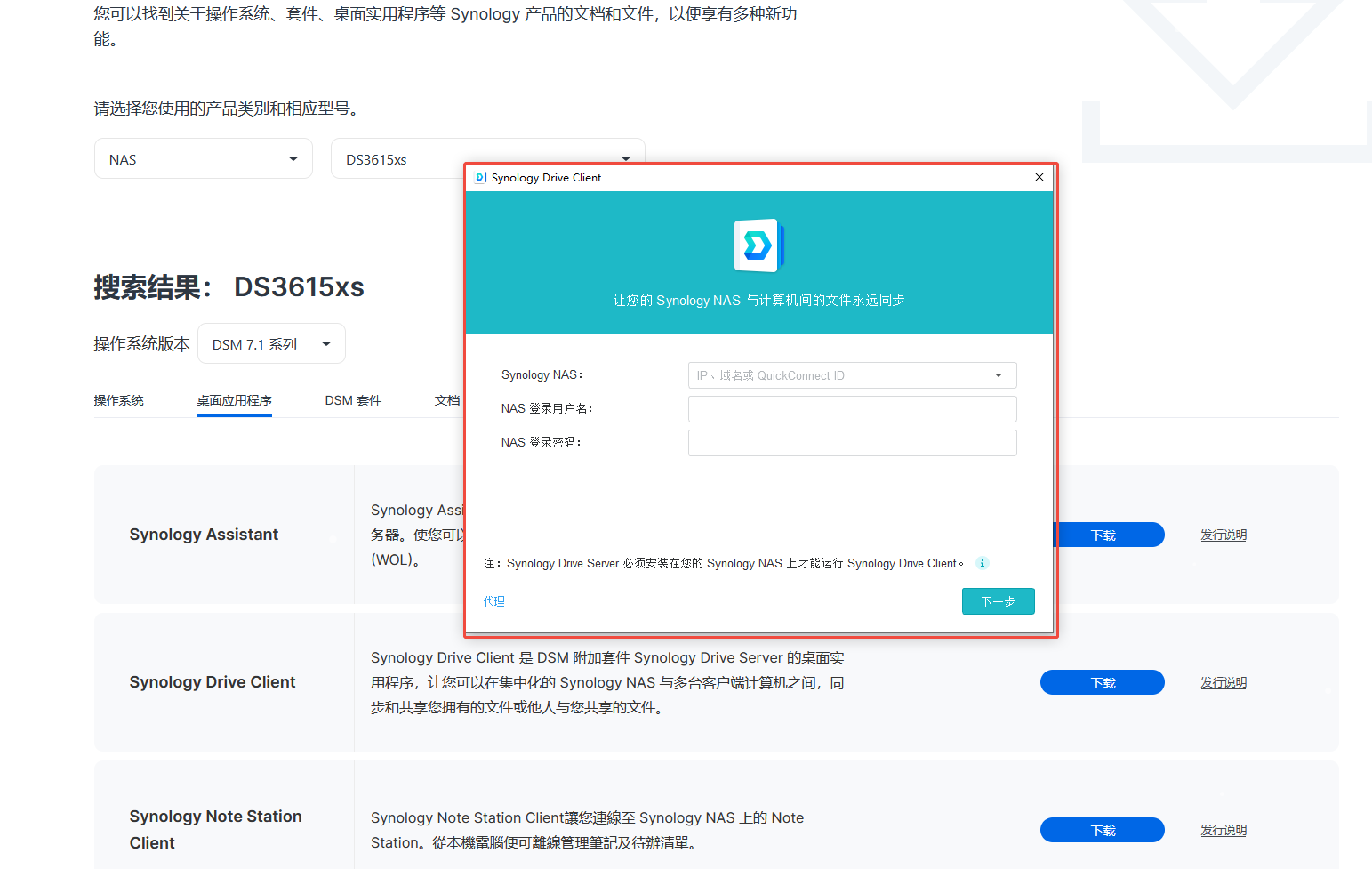Click the small Drive icon in the dialog title bar

point(481,177)
